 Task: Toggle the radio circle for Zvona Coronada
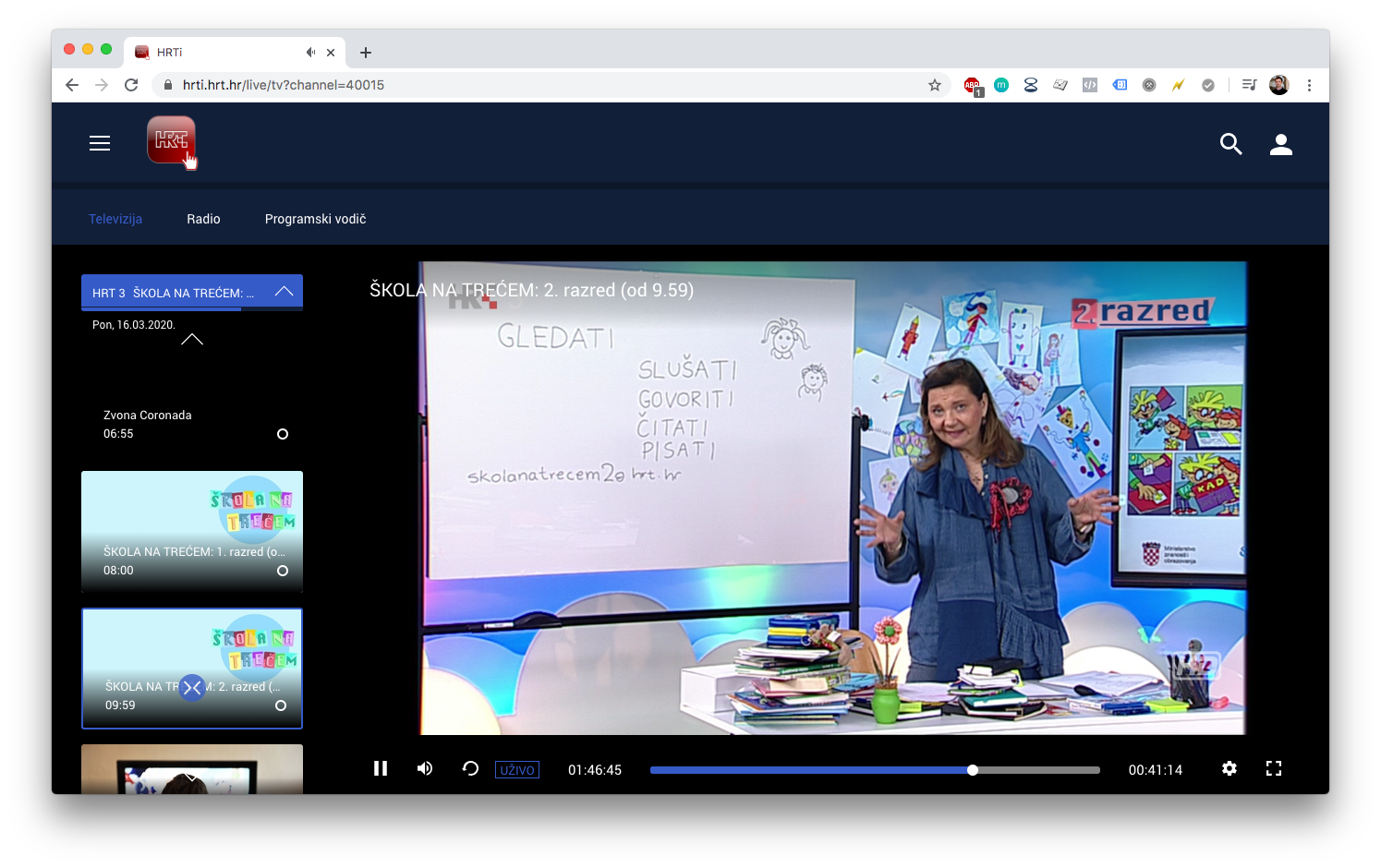[283, 434]
